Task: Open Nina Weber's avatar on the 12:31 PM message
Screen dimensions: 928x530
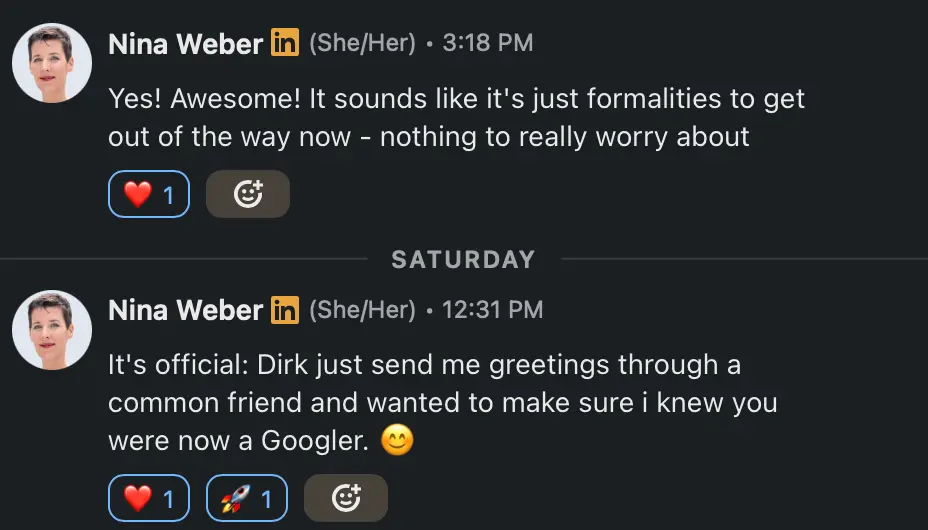Action: coord(52,330)
